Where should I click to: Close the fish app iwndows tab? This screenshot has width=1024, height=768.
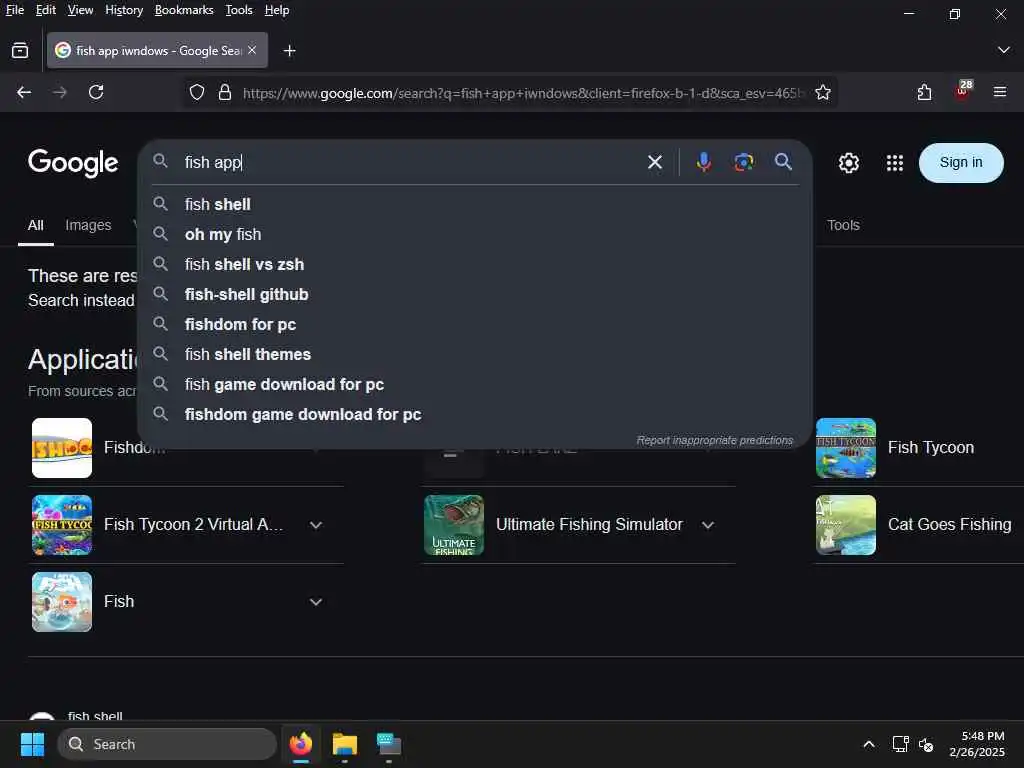[x=252, y=50]
